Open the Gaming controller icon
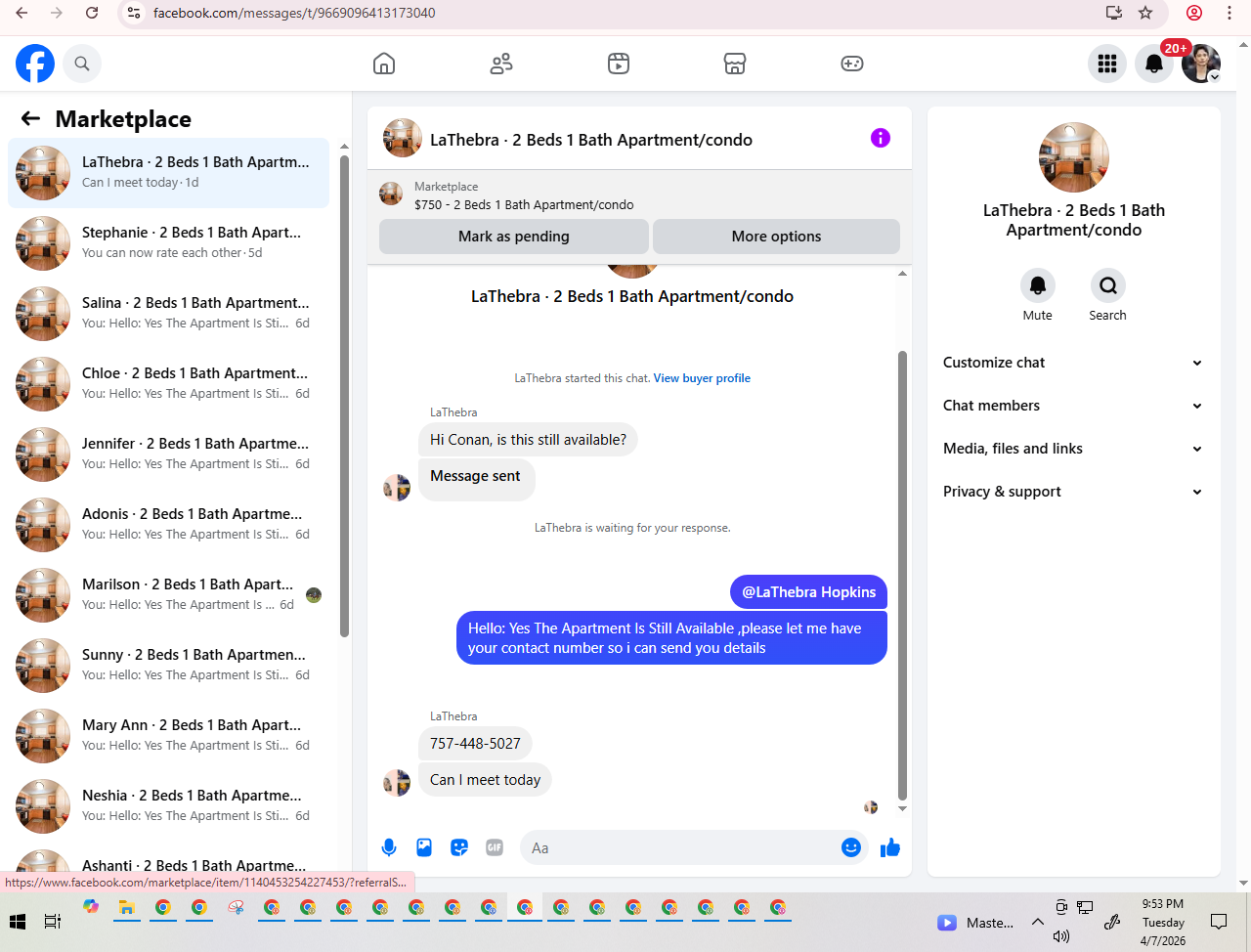 852,64
